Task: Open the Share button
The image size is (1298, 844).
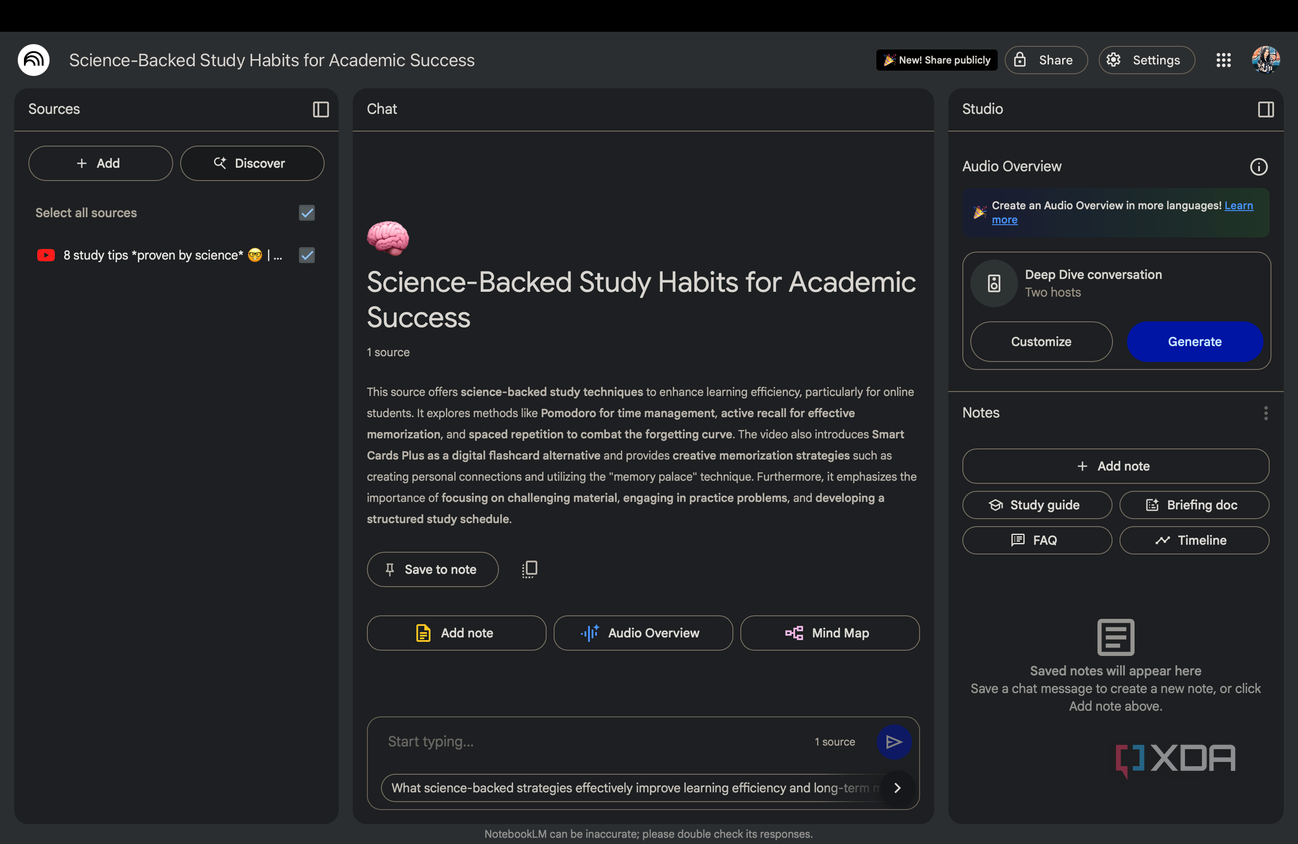Action: point(1046,60)
